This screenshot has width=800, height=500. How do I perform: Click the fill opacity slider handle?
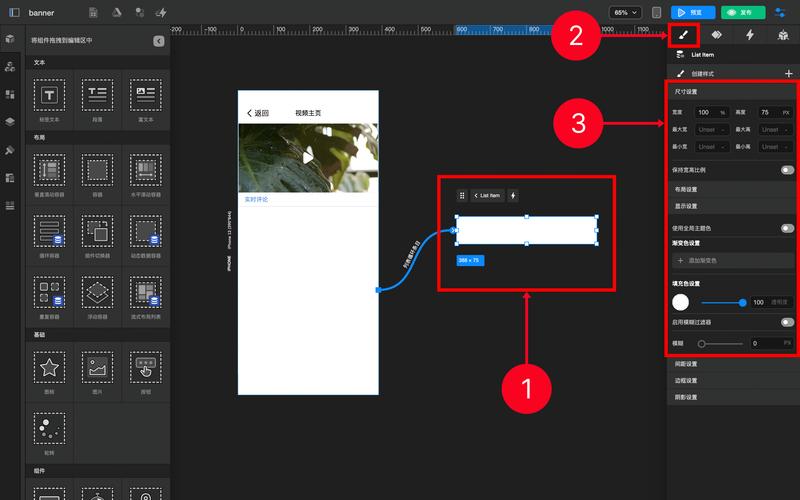(742, 303)
